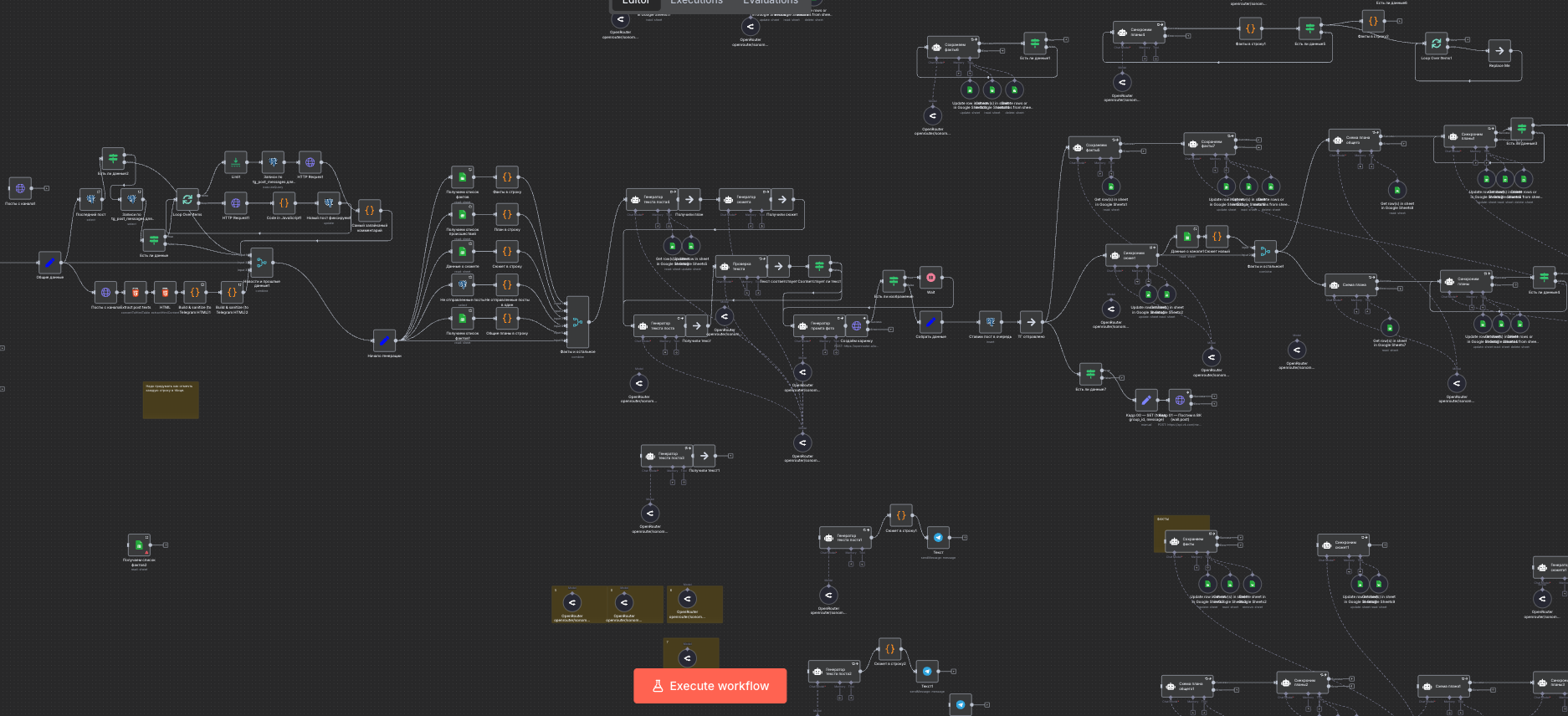This screenshot has height=716, width=1568.
Task: Select the dark yellow sticky note
Action: coord(171,400)
